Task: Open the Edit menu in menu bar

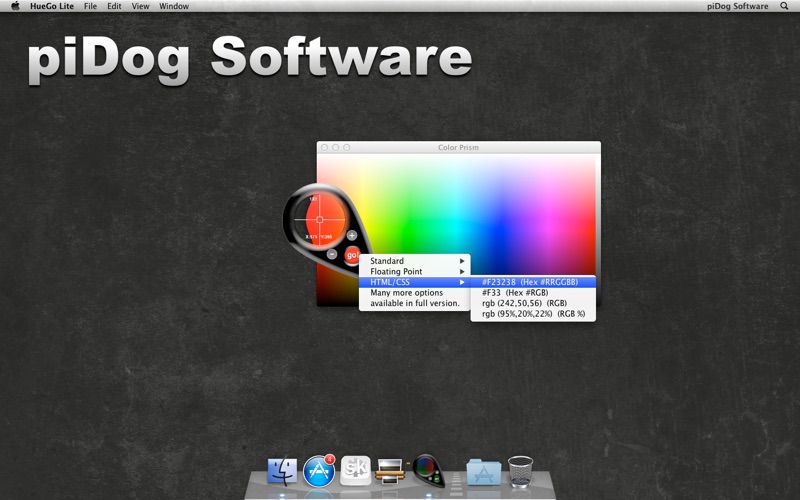Action: [x=114, y=6]
